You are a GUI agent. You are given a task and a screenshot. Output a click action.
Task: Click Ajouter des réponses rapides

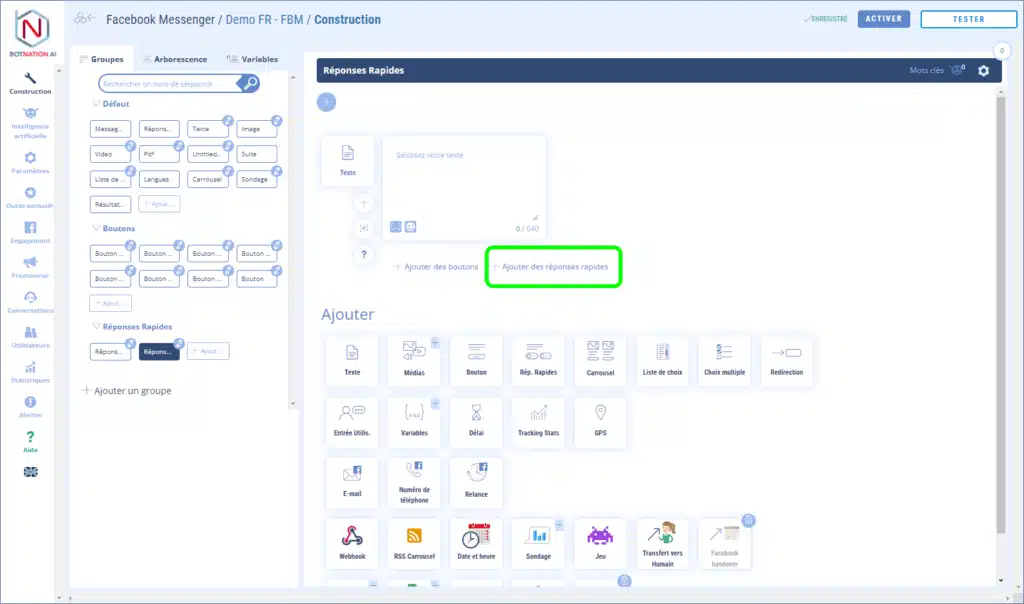coord(553,267)
